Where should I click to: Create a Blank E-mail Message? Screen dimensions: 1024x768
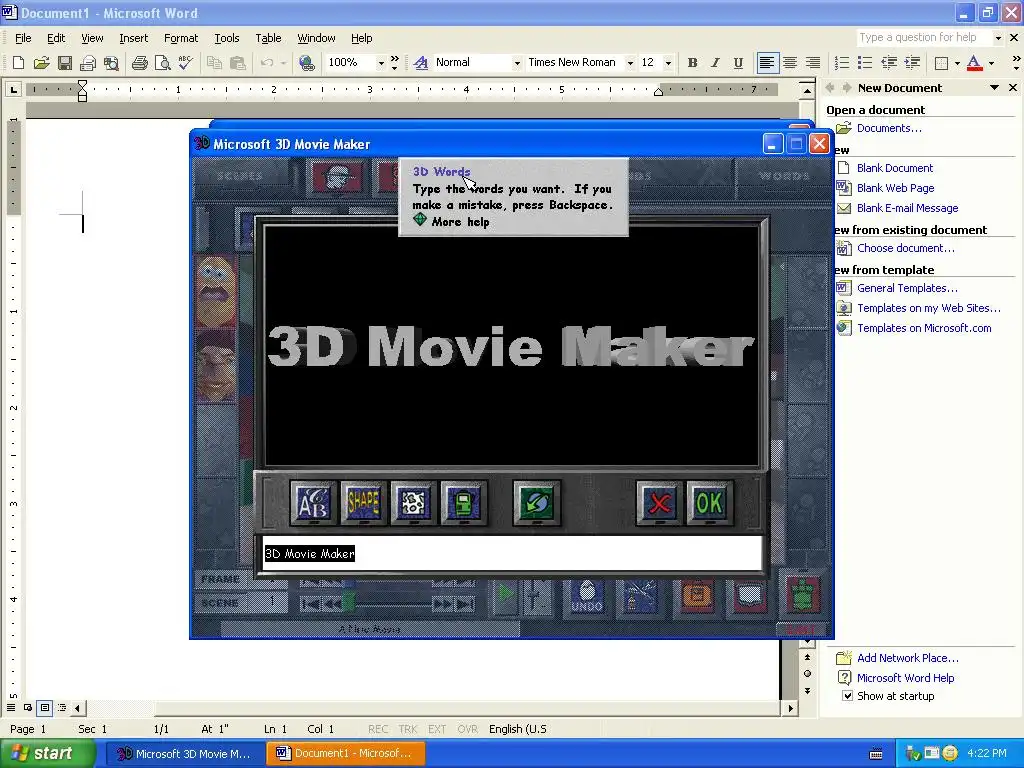[x=907, y=208]
